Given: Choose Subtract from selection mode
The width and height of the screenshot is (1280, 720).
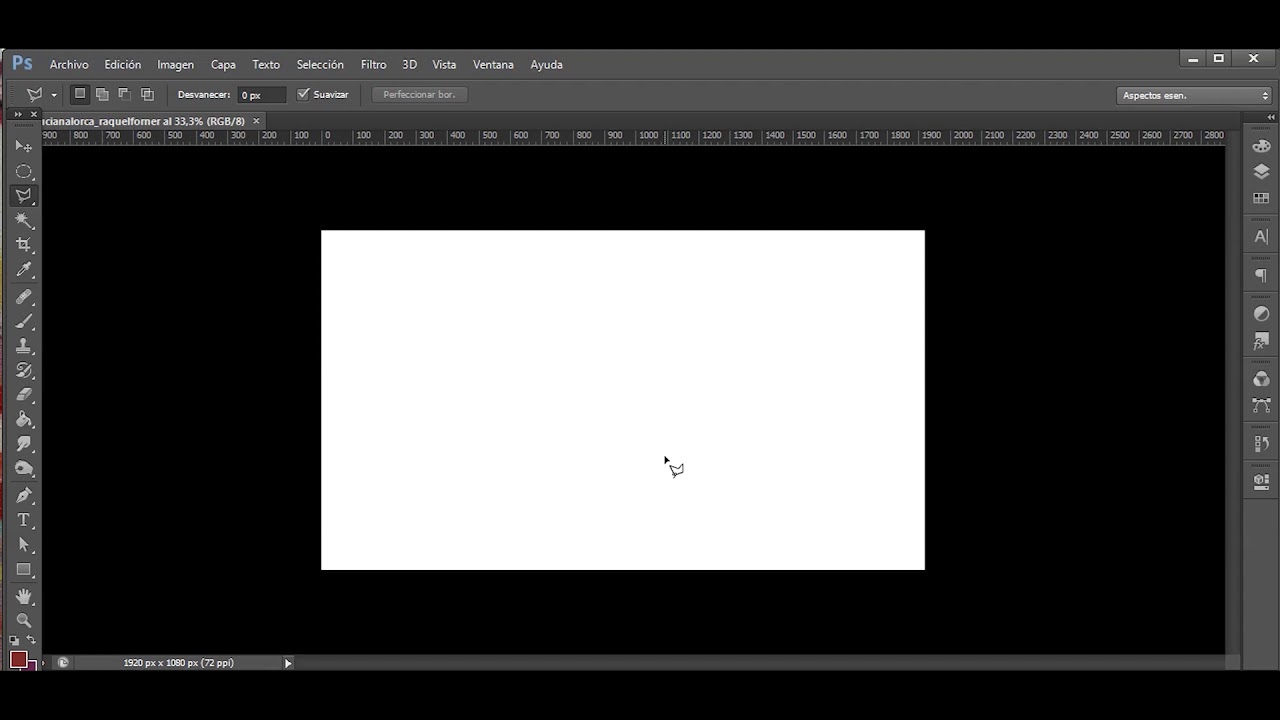Looking at the screenshot, I should pyautogui.click(x=124, y=94).
